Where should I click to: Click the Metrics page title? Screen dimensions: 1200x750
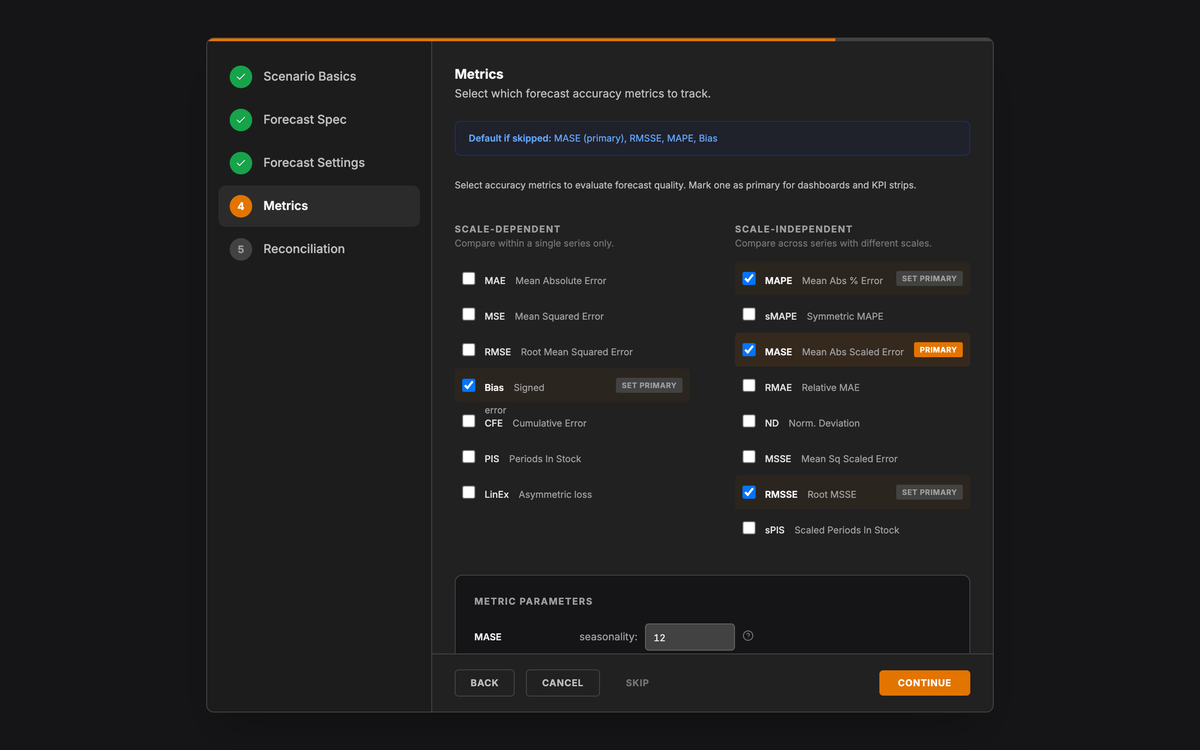click(479, 74)
